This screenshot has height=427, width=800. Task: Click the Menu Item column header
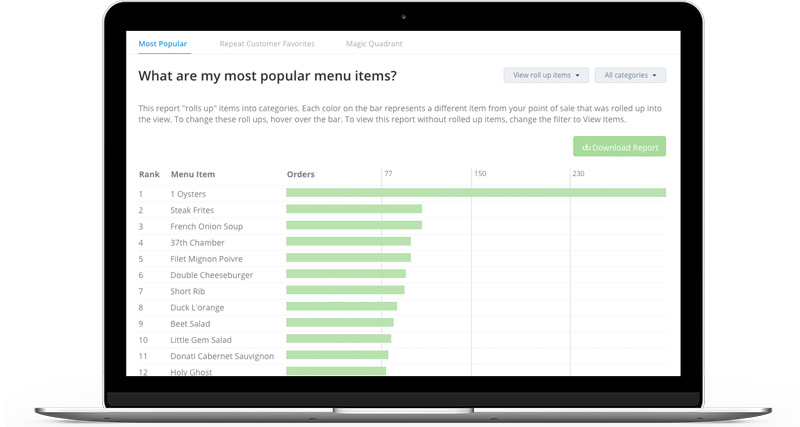click(x=193, y=174)
